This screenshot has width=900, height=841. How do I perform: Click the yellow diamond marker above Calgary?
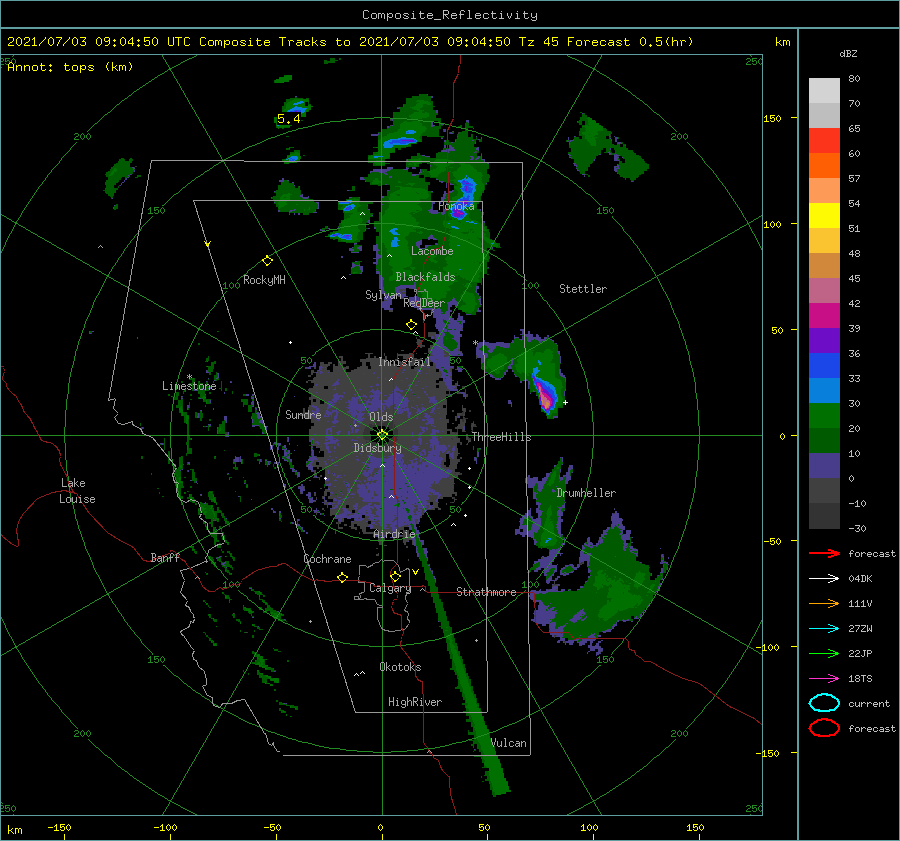(395, 576)
